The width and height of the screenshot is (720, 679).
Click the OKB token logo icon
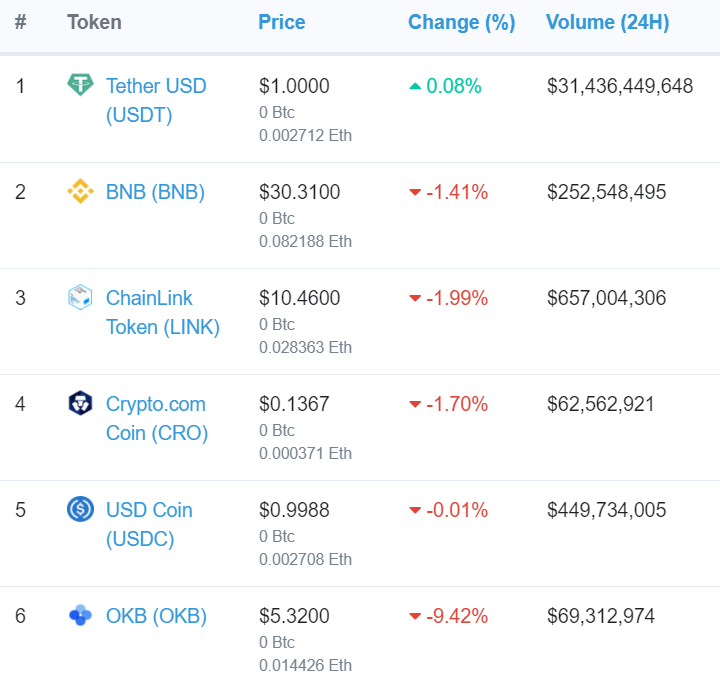click(x=80, y=615)
